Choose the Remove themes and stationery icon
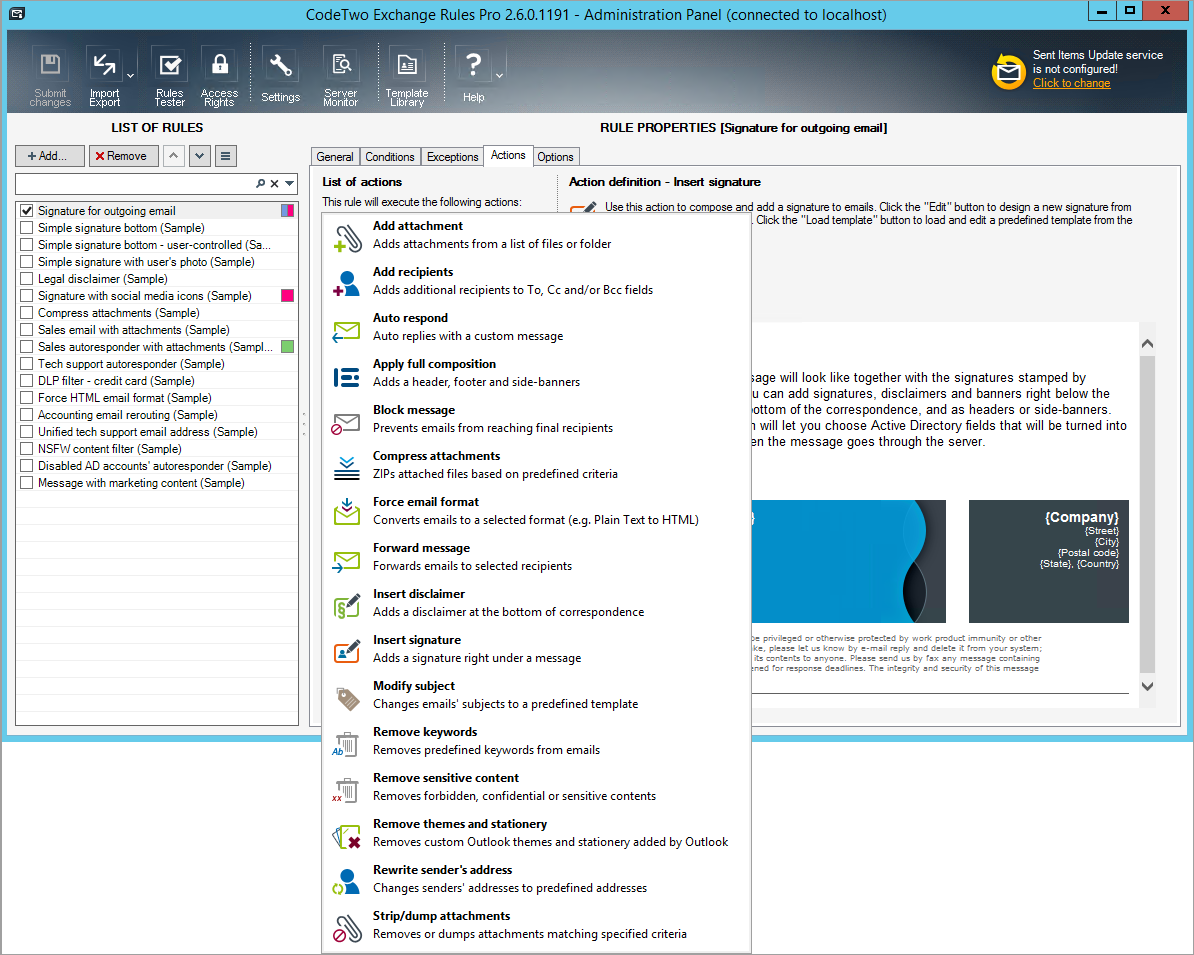1194x955 pixels. (x=347, y=836)
